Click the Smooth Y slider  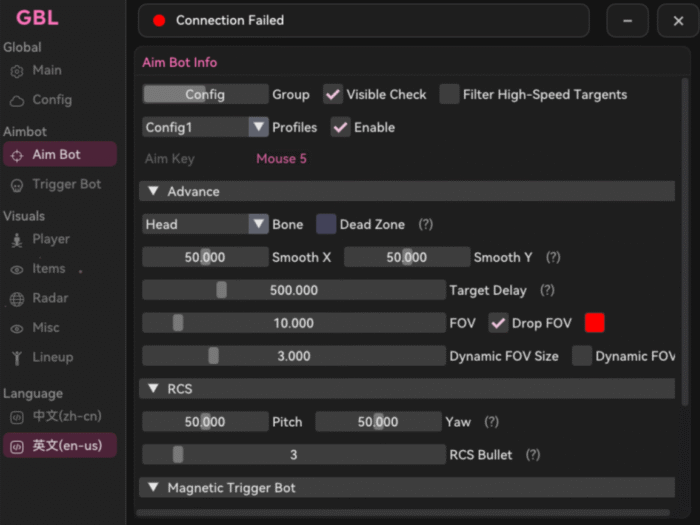click(x=407, y=257)
